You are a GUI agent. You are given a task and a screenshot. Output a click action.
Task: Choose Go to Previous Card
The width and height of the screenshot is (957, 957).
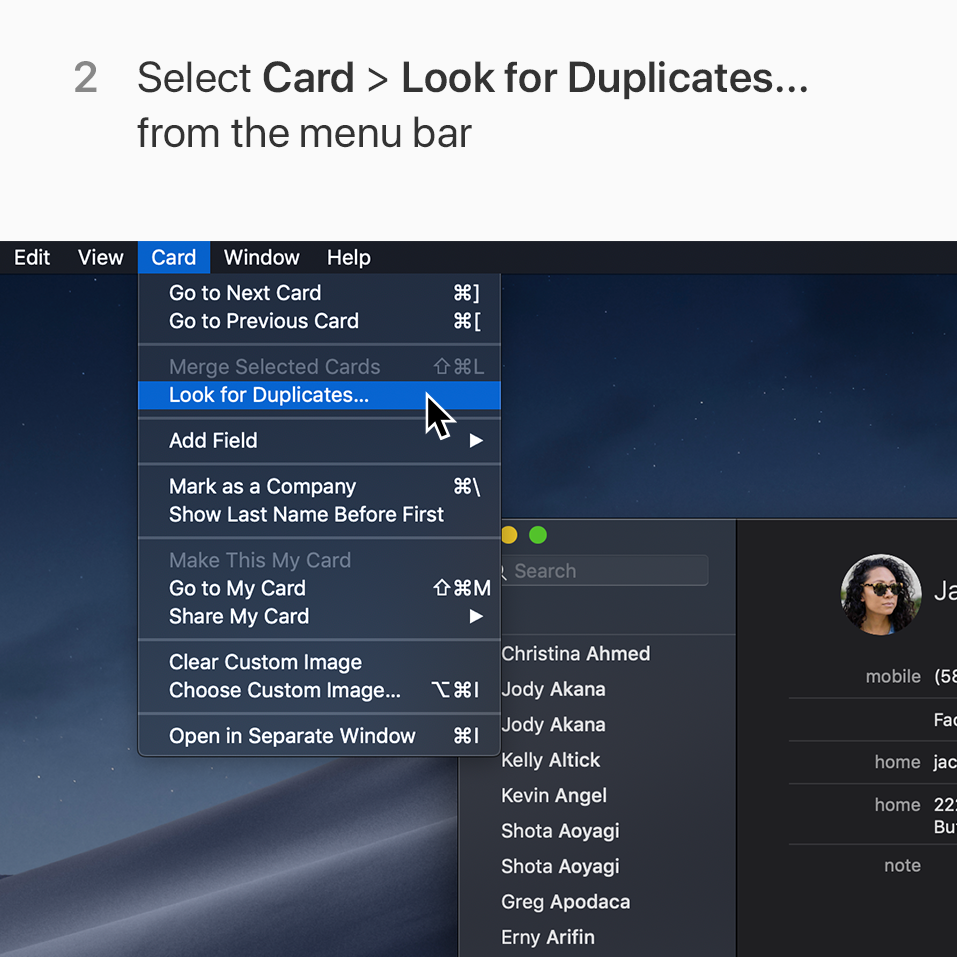(319, 321)
